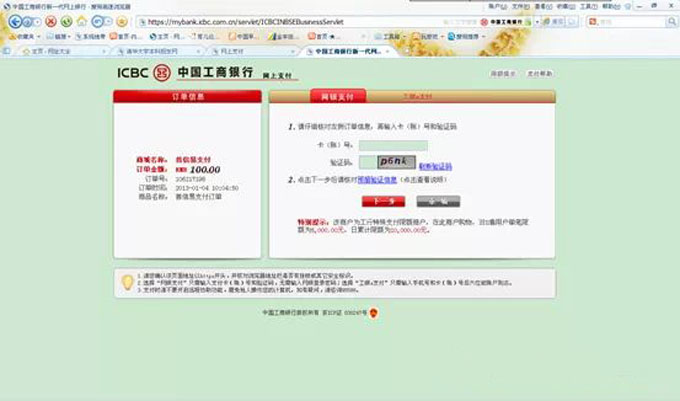
Task: Open the 账户 menu in the menu bar
Action: point(497,7)
